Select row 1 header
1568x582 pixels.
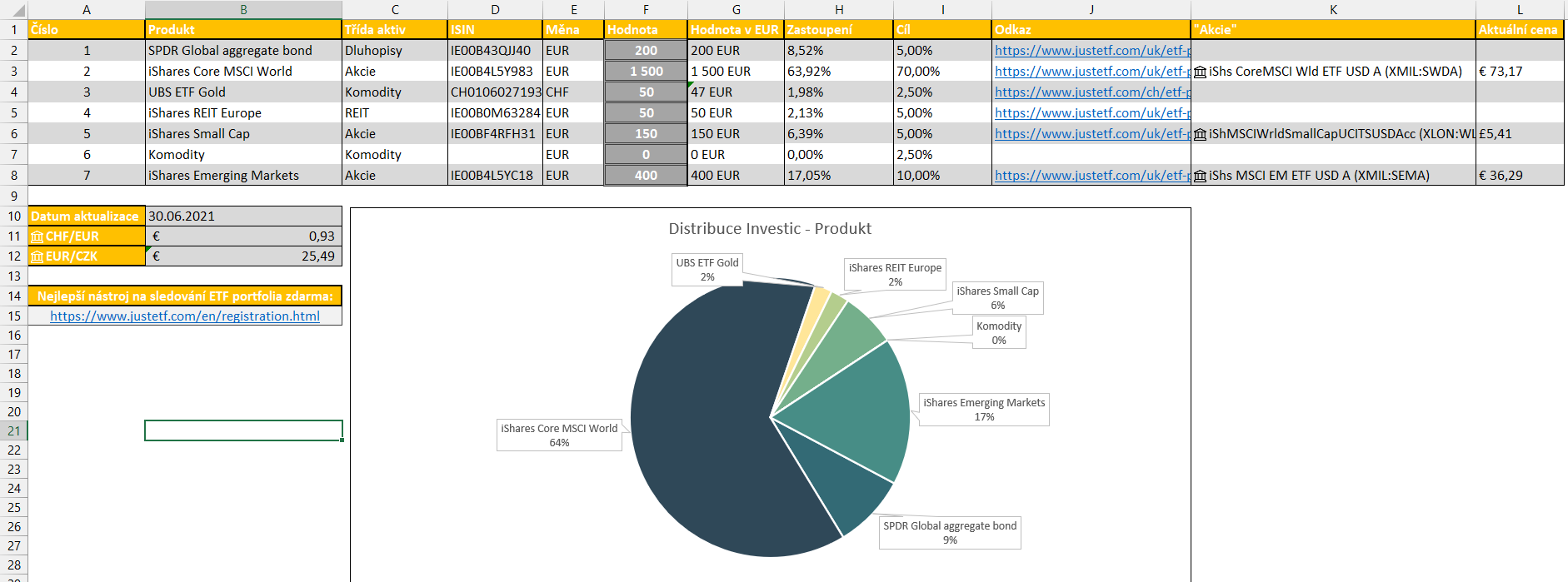click(x=14, y=30)
